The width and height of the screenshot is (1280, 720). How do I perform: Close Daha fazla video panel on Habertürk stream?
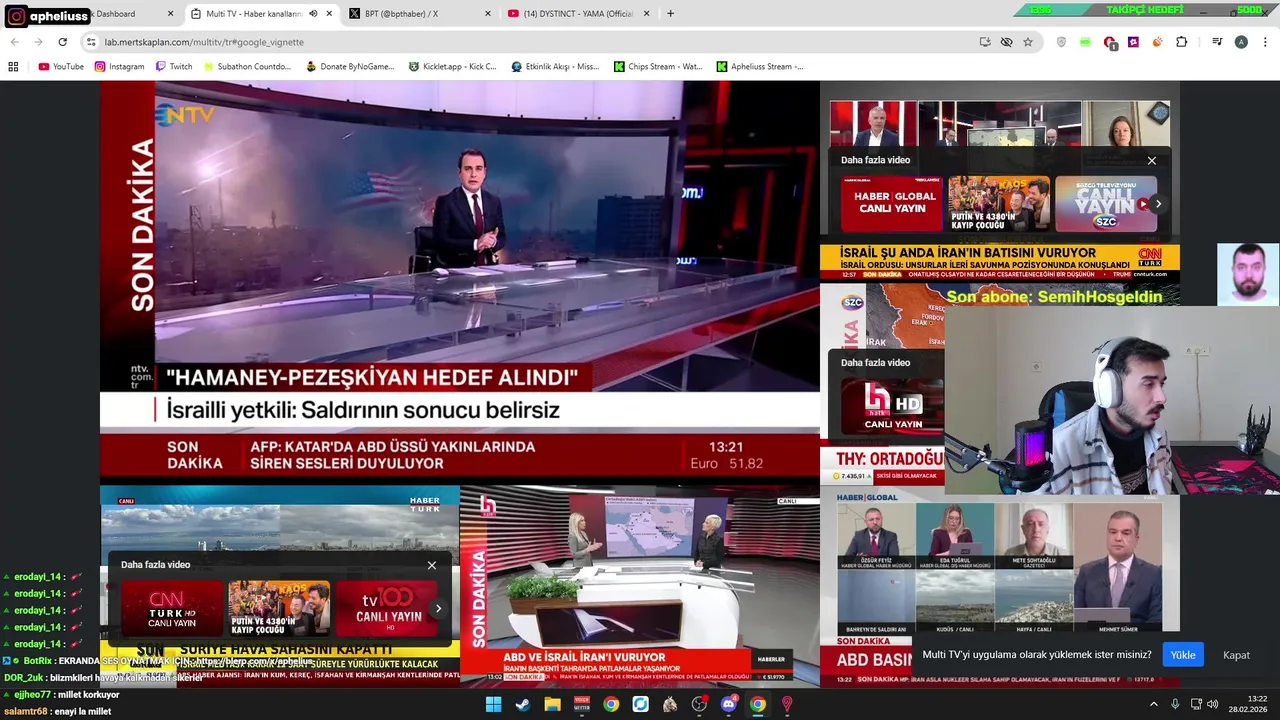coord(432,565)
